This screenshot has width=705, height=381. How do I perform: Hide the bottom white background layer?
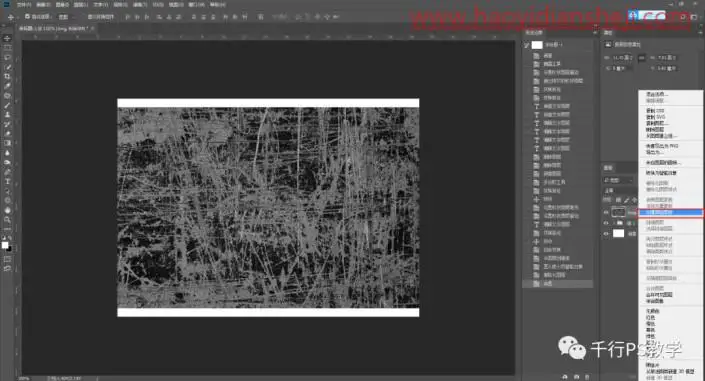[606, 233]
